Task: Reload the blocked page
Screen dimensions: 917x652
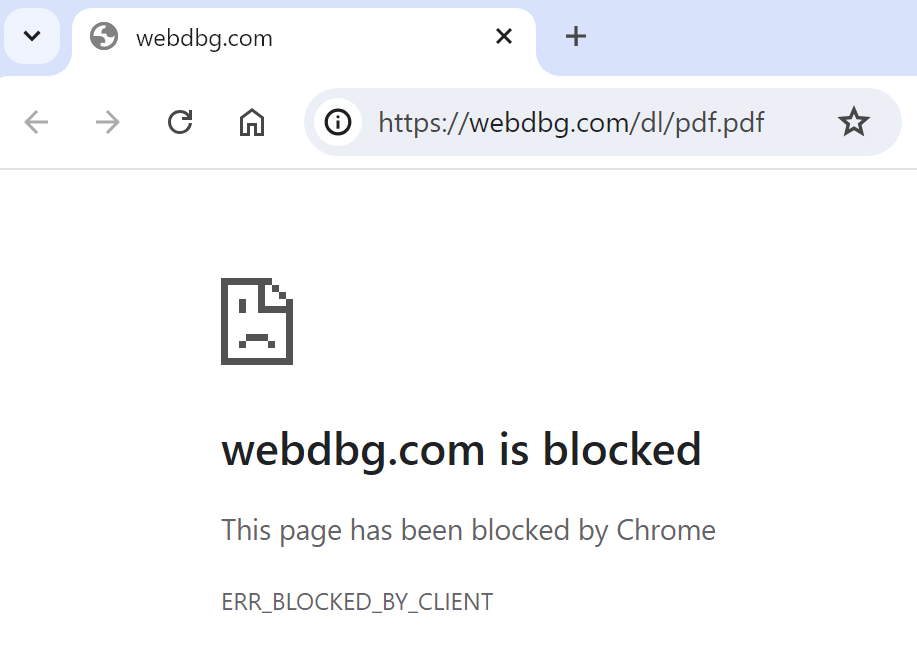Action: point(180,122)
